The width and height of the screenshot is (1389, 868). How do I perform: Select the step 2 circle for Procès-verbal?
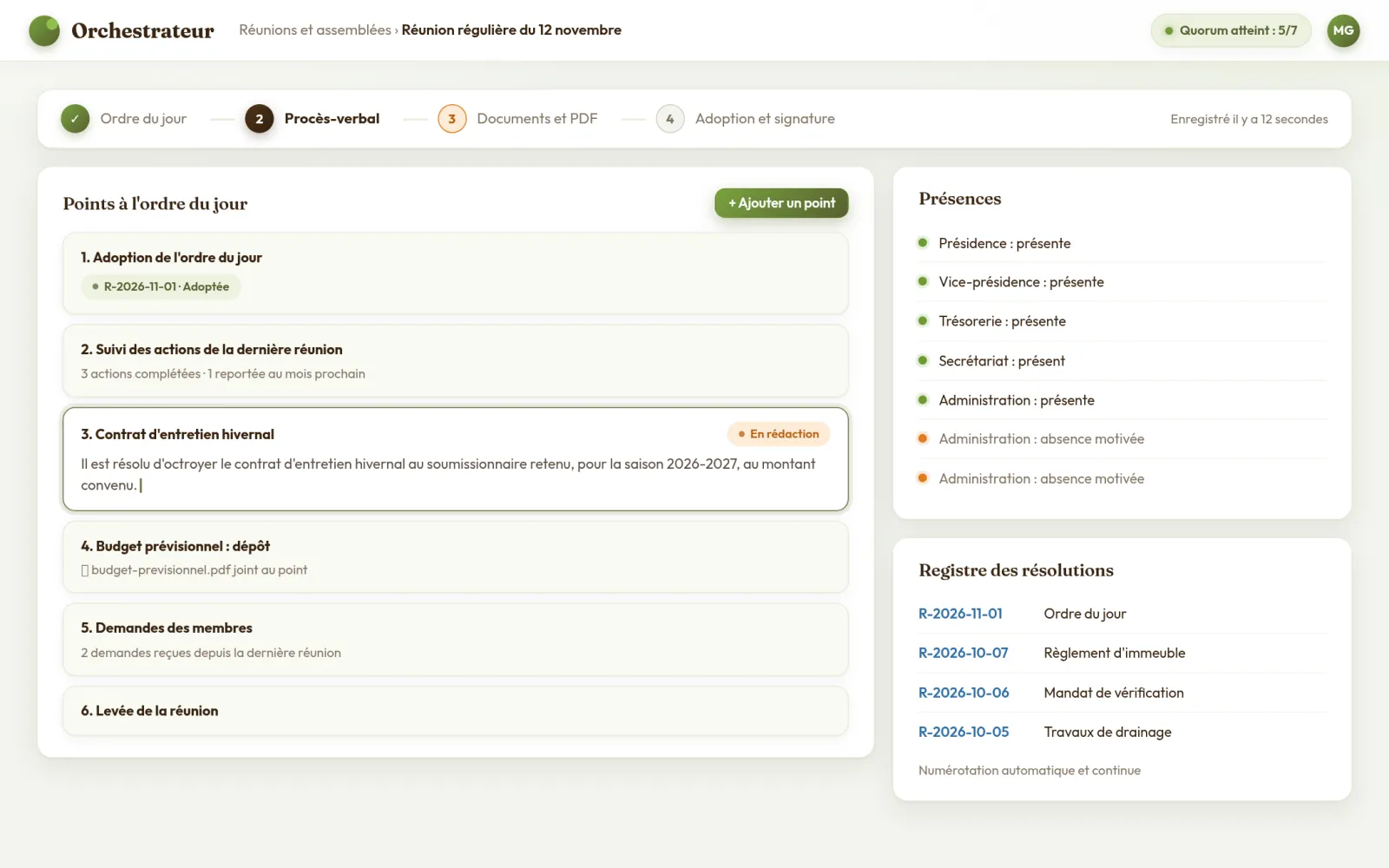click(260, 119)
